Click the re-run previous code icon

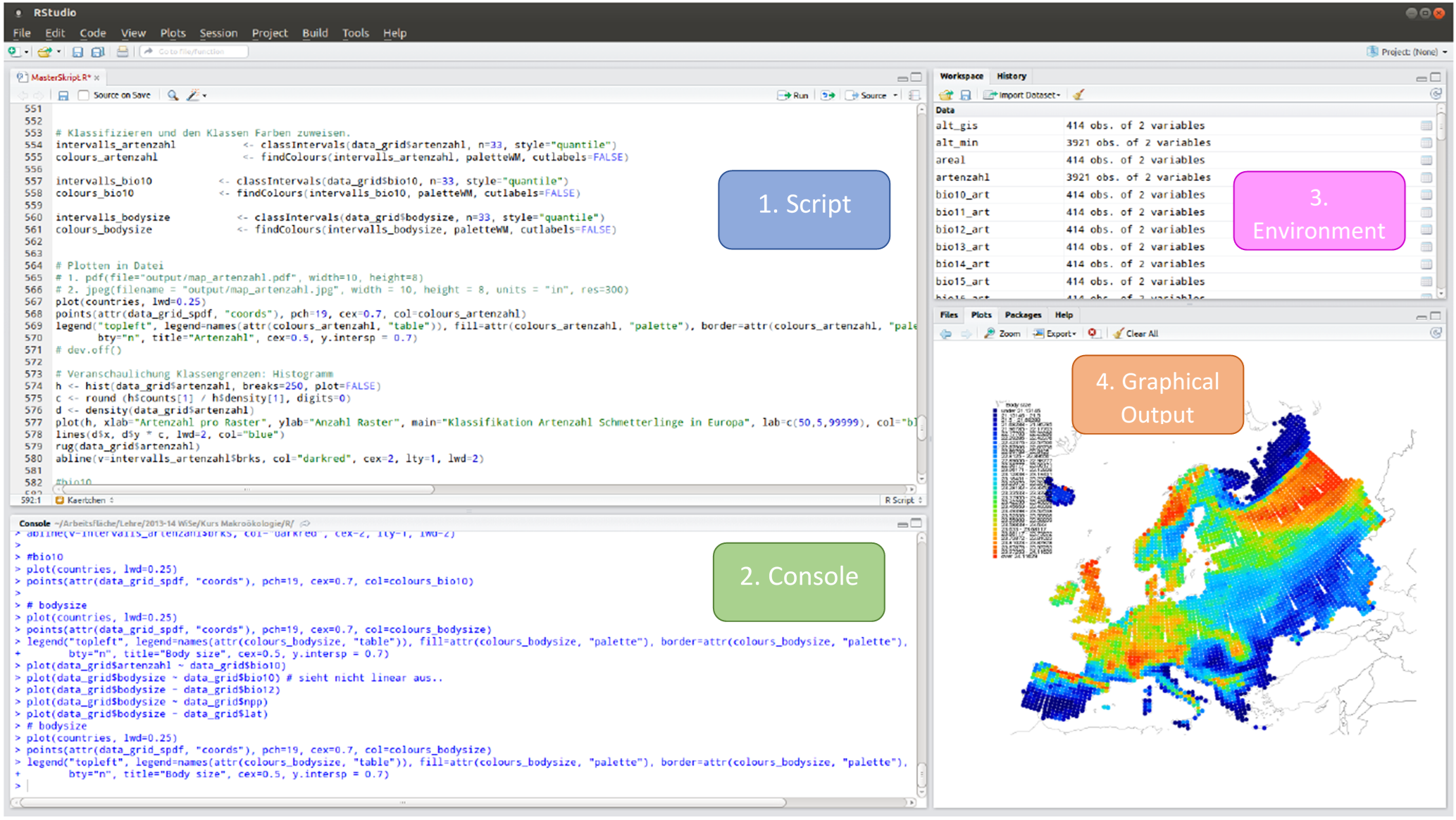tap(828, 95)
